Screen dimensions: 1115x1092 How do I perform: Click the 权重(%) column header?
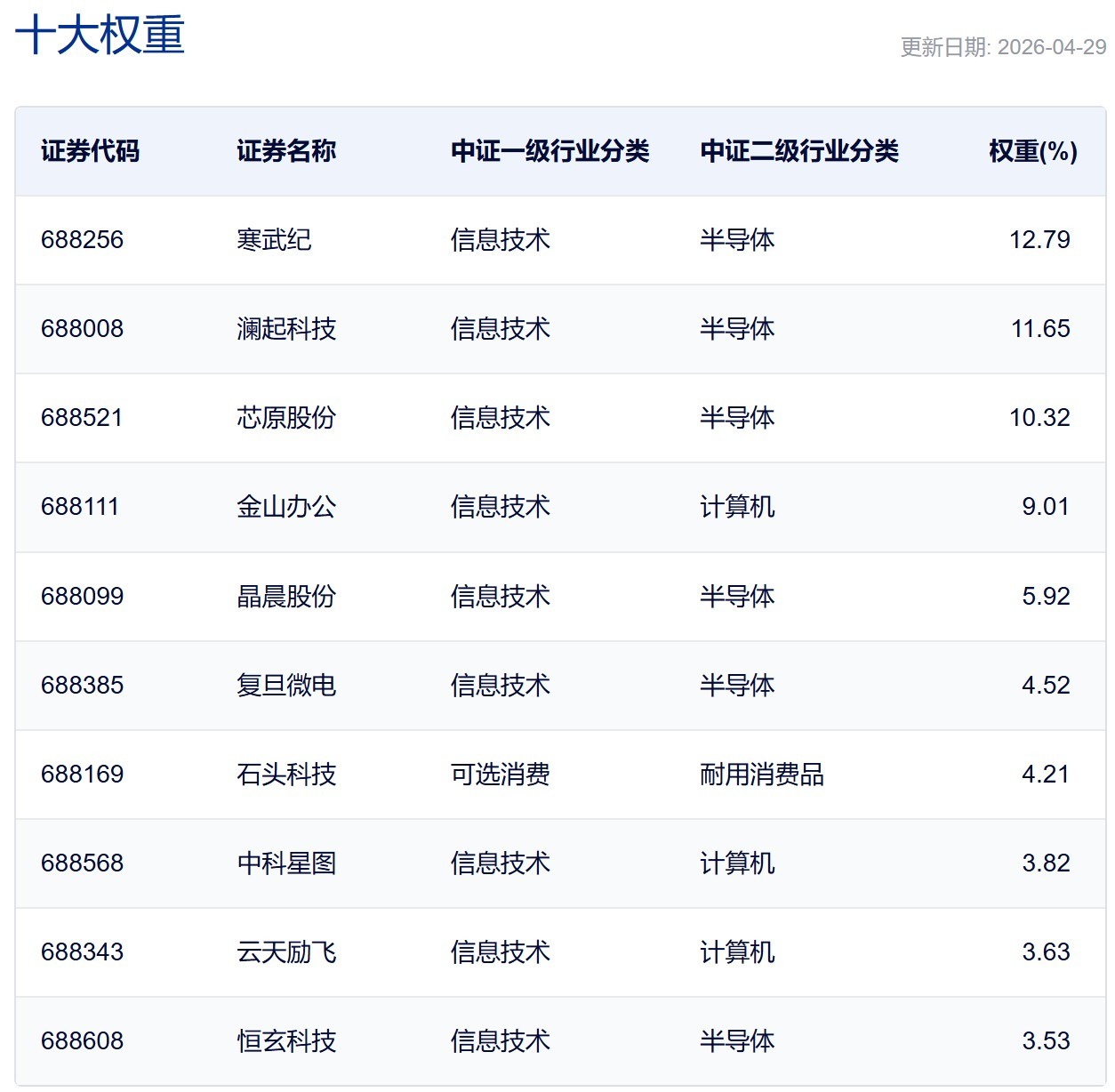[x=1032, y=151]
